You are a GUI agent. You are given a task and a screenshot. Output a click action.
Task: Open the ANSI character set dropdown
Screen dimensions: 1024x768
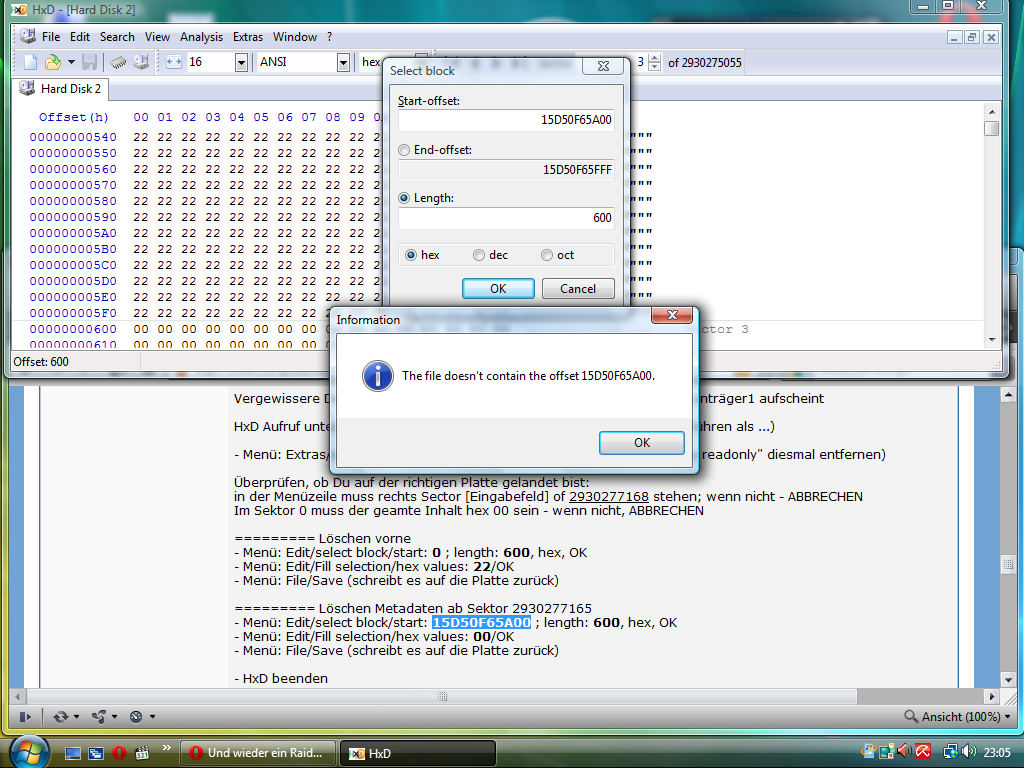point(344,63)
